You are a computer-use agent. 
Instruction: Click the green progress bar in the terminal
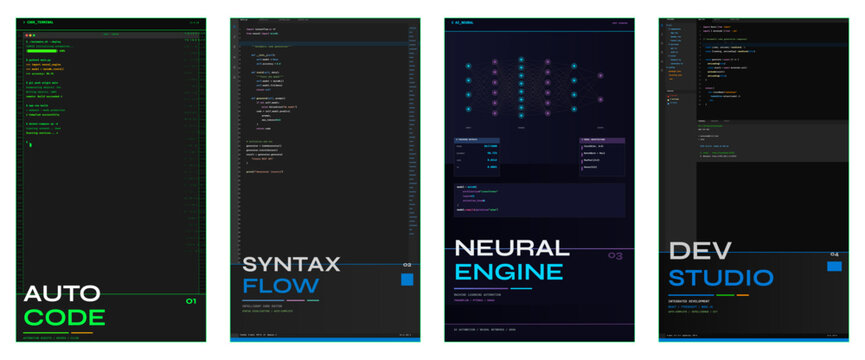(x=41, y=51)
